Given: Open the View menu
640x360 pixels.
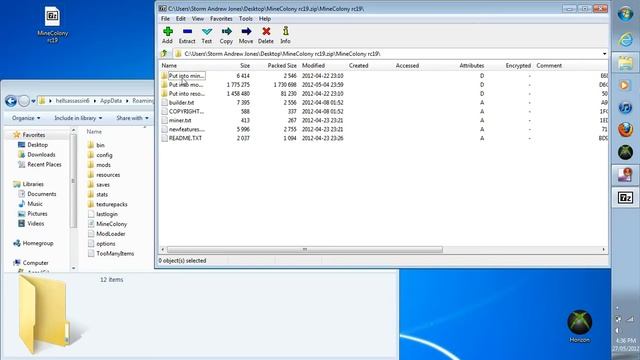Looking at the screenshot, I should tap(198, 19).
